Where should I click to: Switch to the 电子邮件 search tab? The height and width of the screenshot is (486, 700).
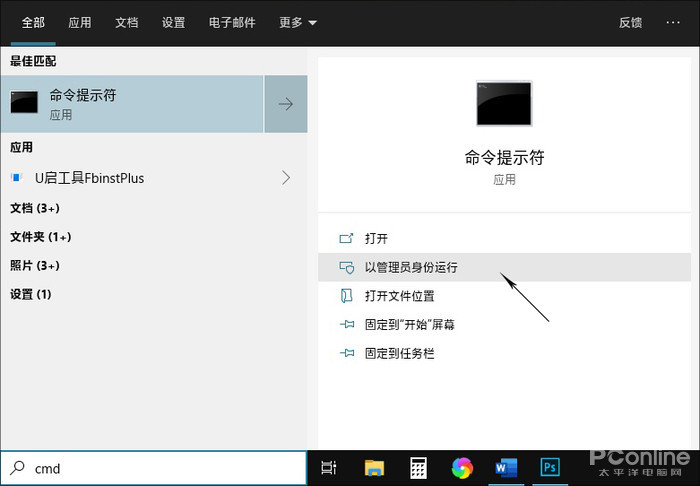coord(232,22)
